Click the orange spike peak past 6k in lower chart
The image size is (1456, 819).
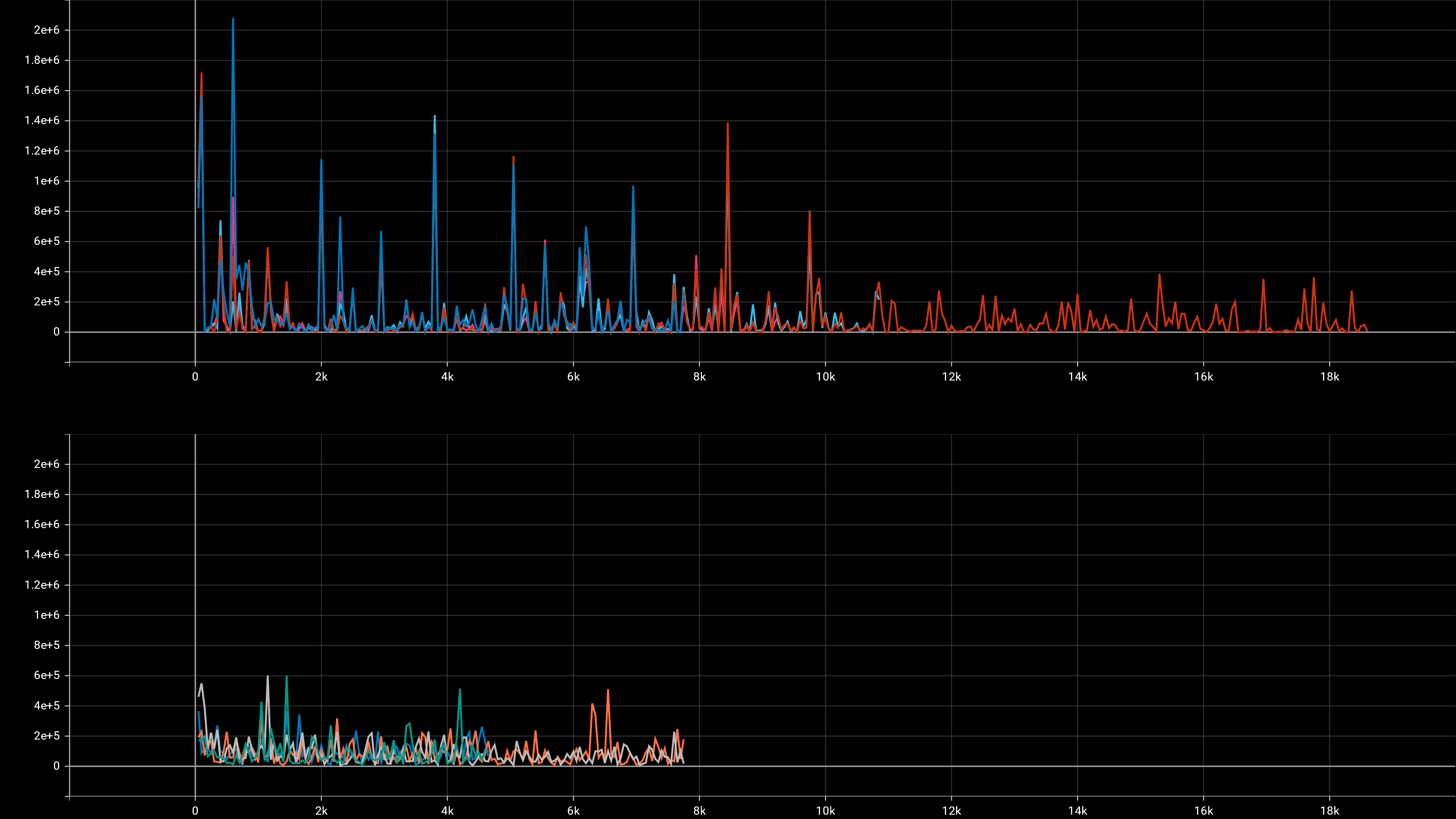608,690
